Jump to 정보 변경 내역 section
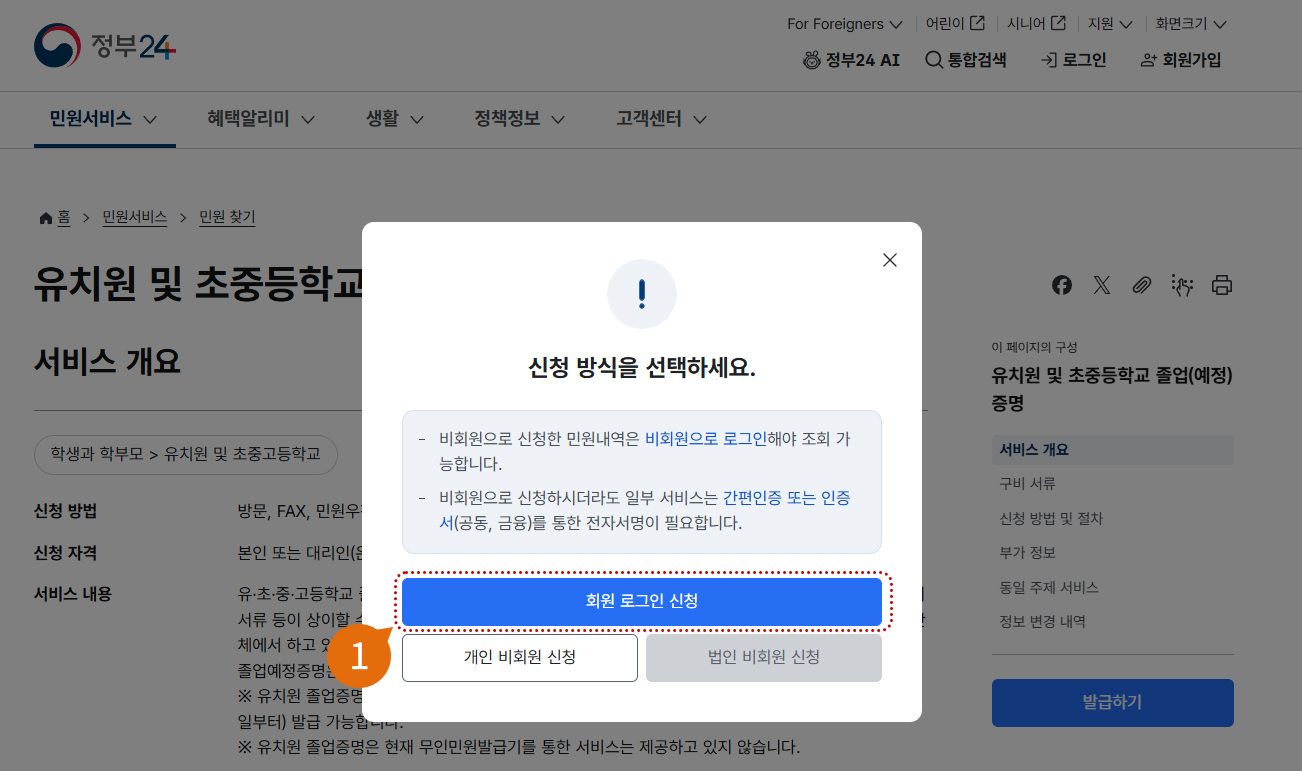Screen dimensions: 1302x771 point(1043,622)
